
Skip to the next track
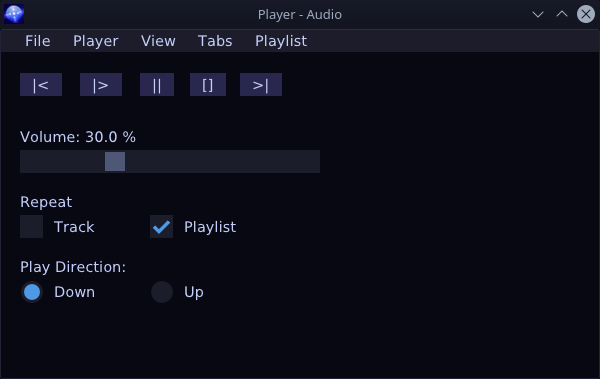tap(261, 85)
